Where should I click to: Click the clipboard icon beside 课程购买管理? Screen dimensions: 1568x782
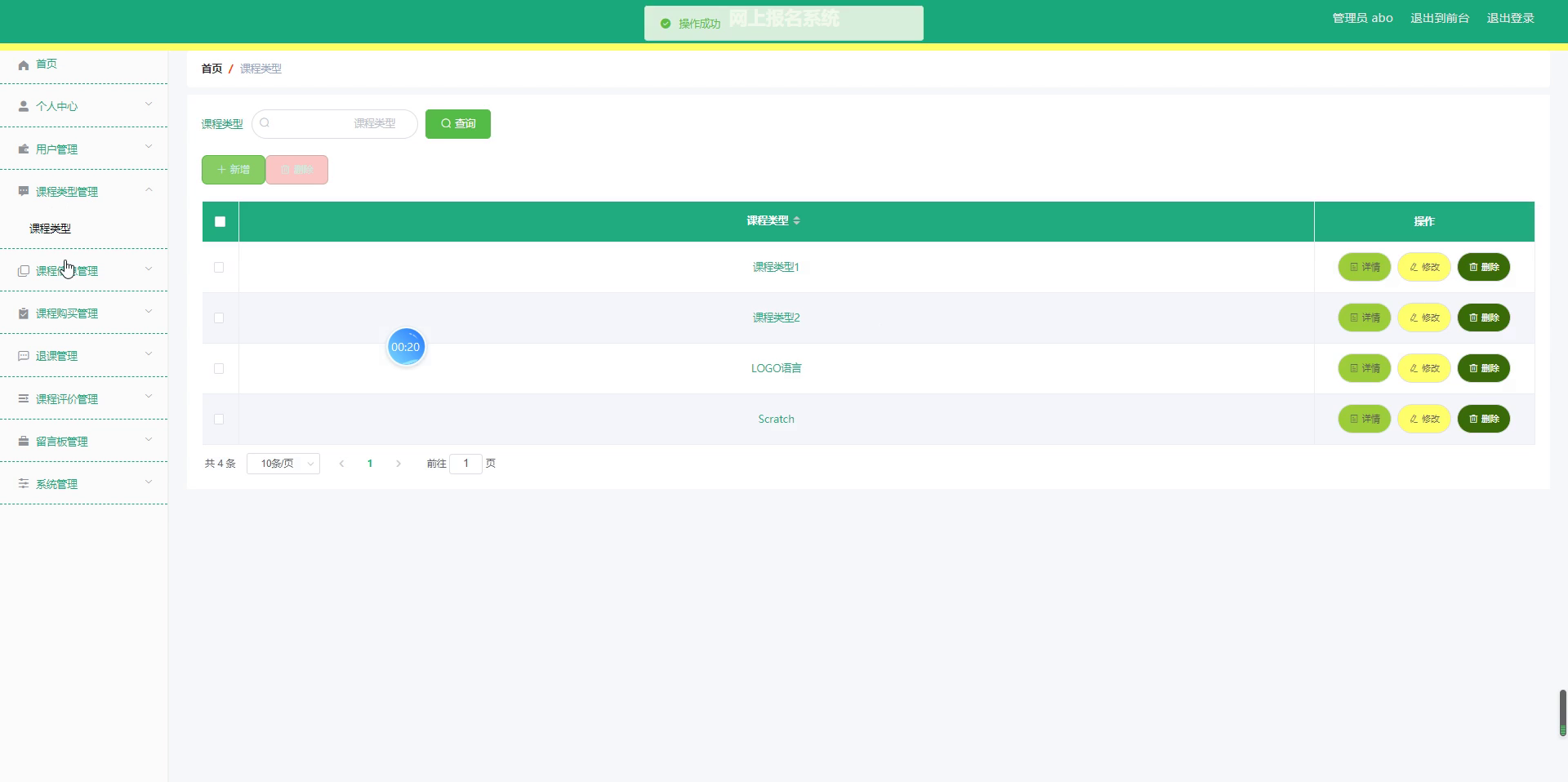[24, 313]
